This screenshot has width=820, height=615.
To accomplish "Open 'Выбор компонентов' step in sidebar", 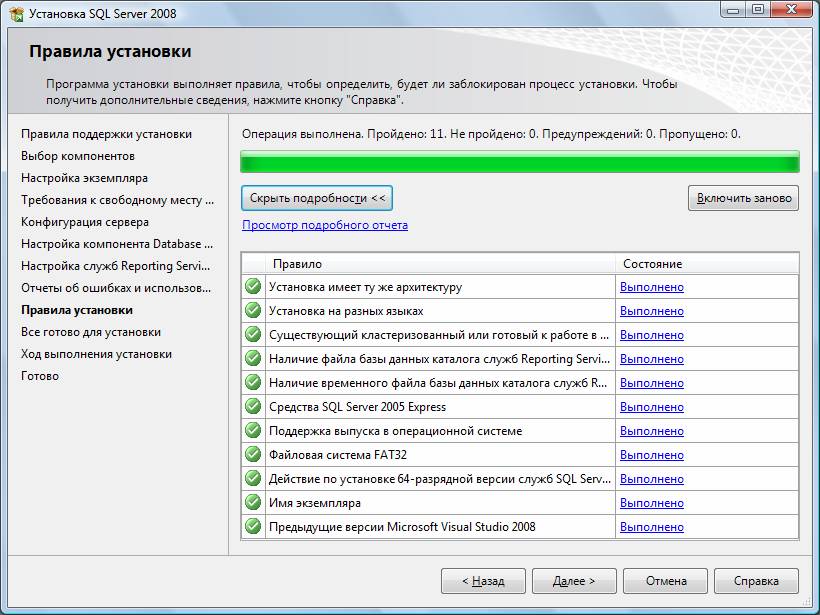I will tap(78, 156).
